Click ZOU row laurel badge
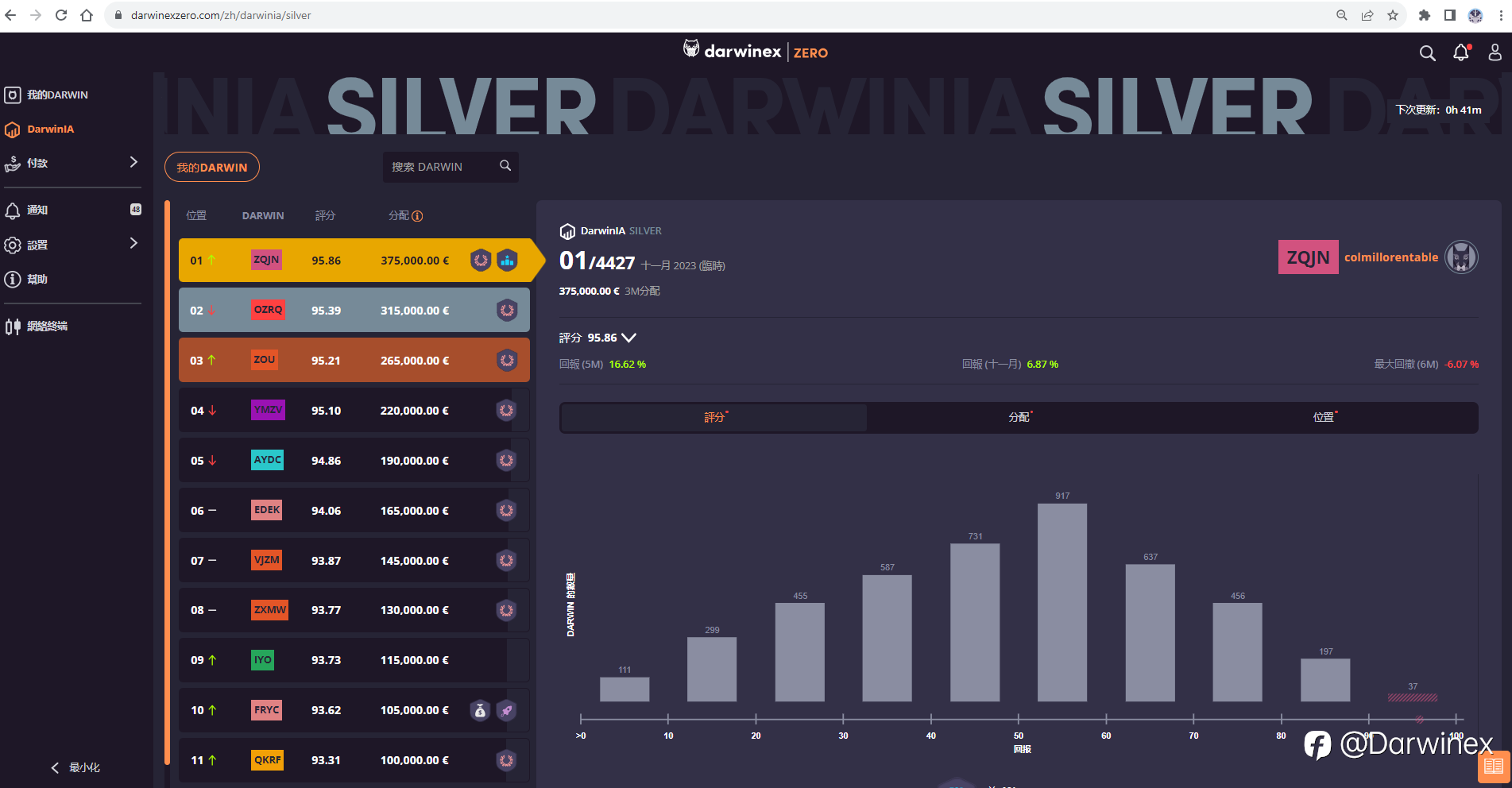The image size is (1512, 788). tap(507, 361)
